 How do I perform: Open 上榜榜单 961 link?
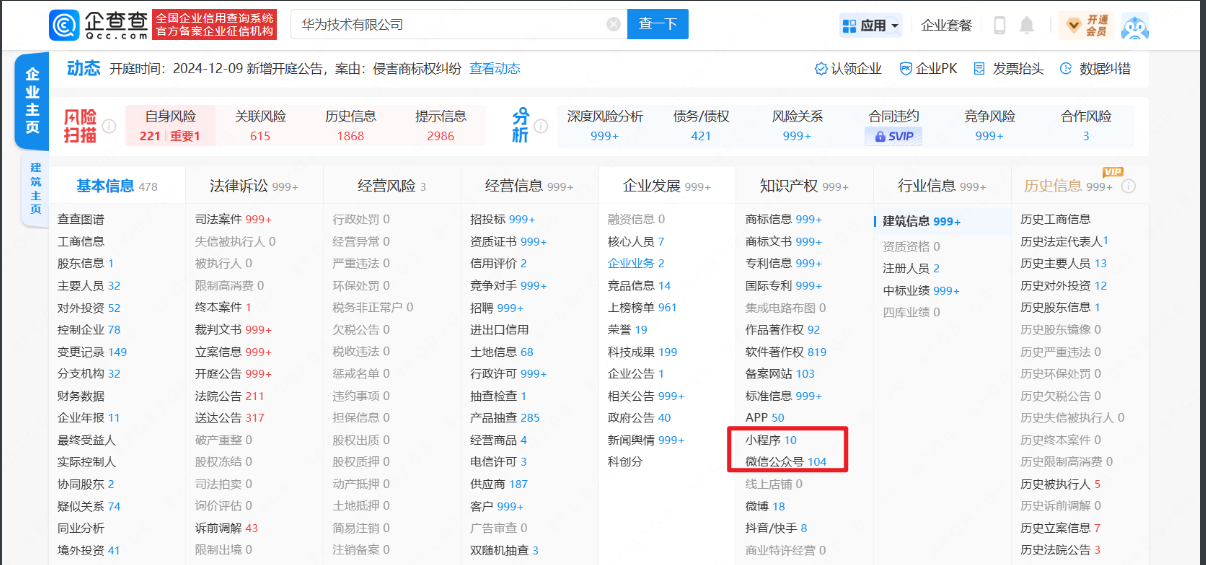pyautogui.click(x=642, y=308)
